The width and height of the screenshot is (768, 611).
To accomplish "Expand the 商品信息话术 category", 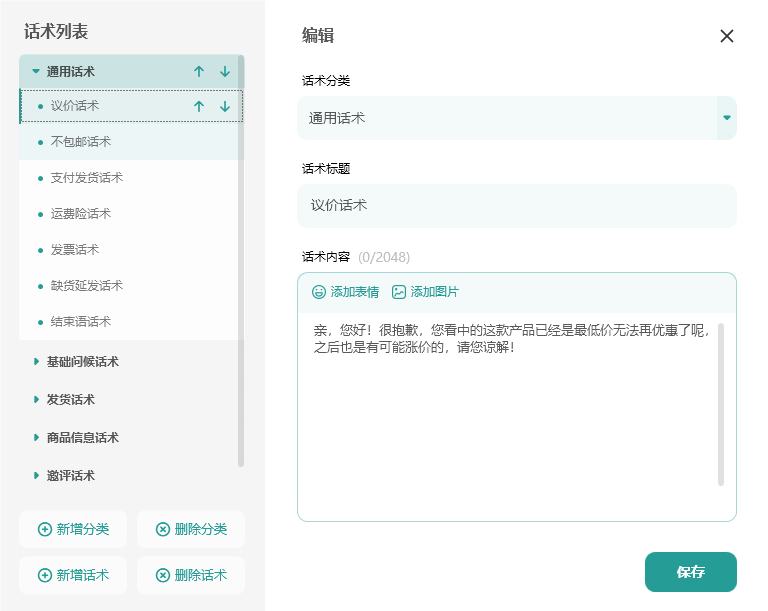I will click(x=36, y=438).
